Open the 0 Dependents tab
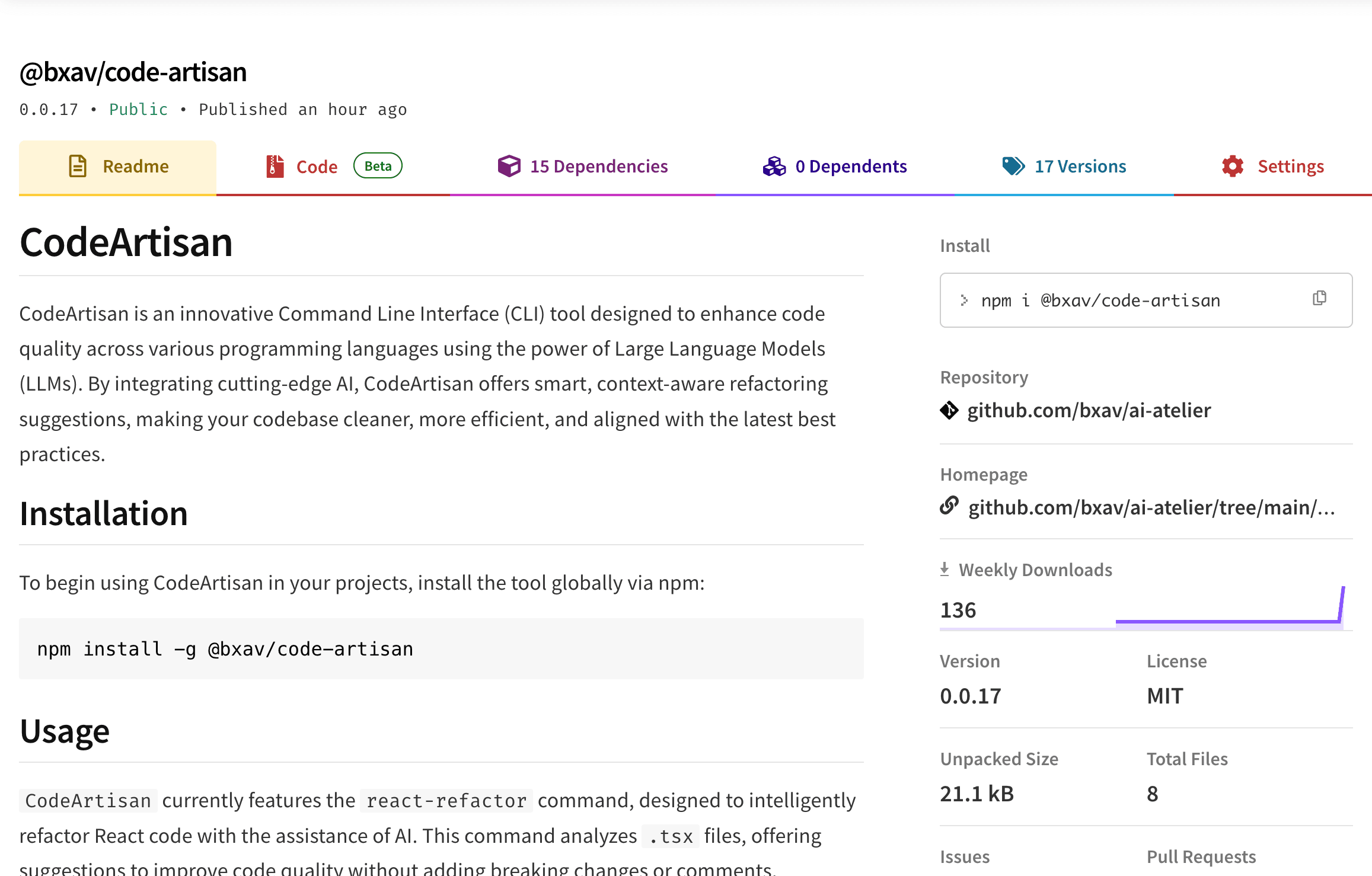1372x876 pixels. (850, 167)
